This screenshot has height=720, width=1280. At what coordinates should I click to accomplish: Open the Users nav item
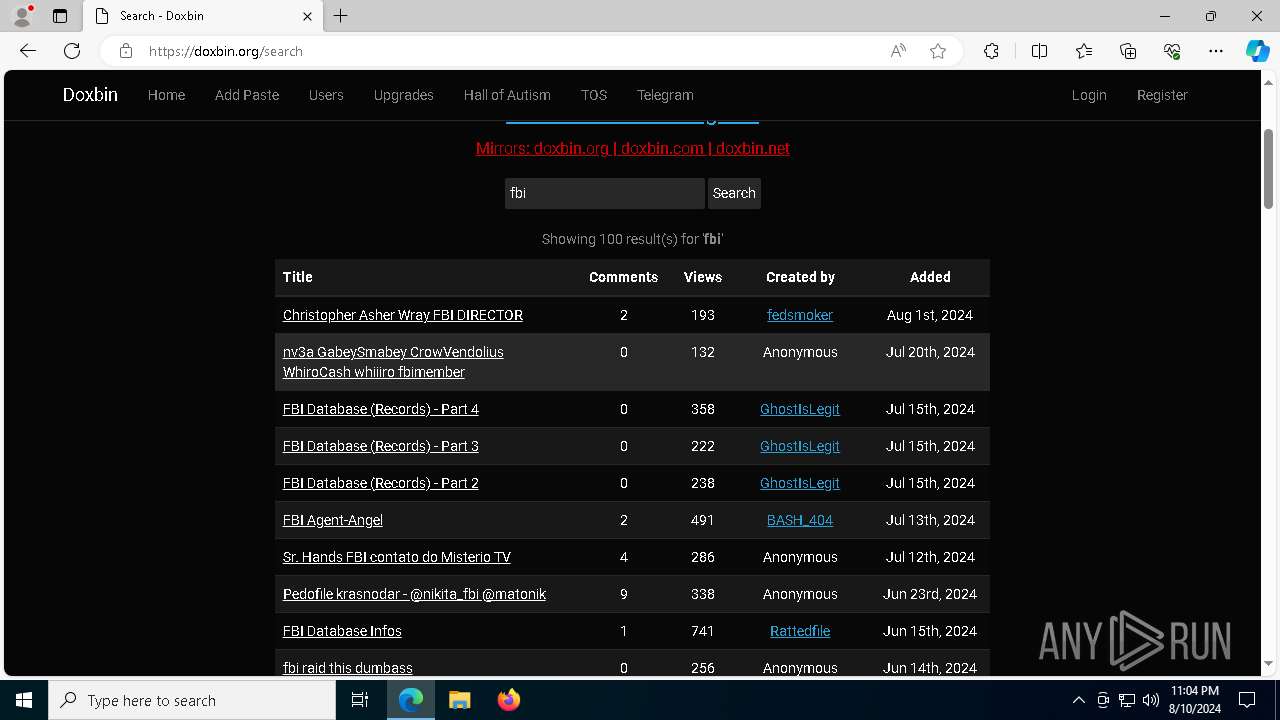326,95
